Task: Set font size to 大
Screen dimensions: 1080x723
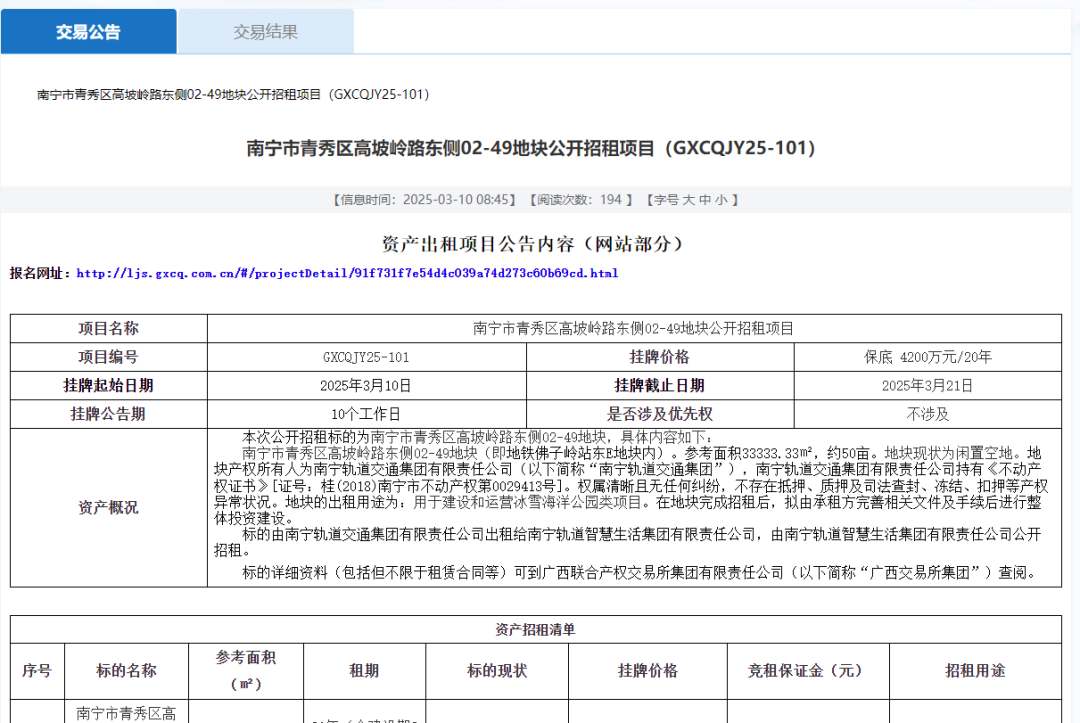Action: pyautogui.click(x=688, y=200)
